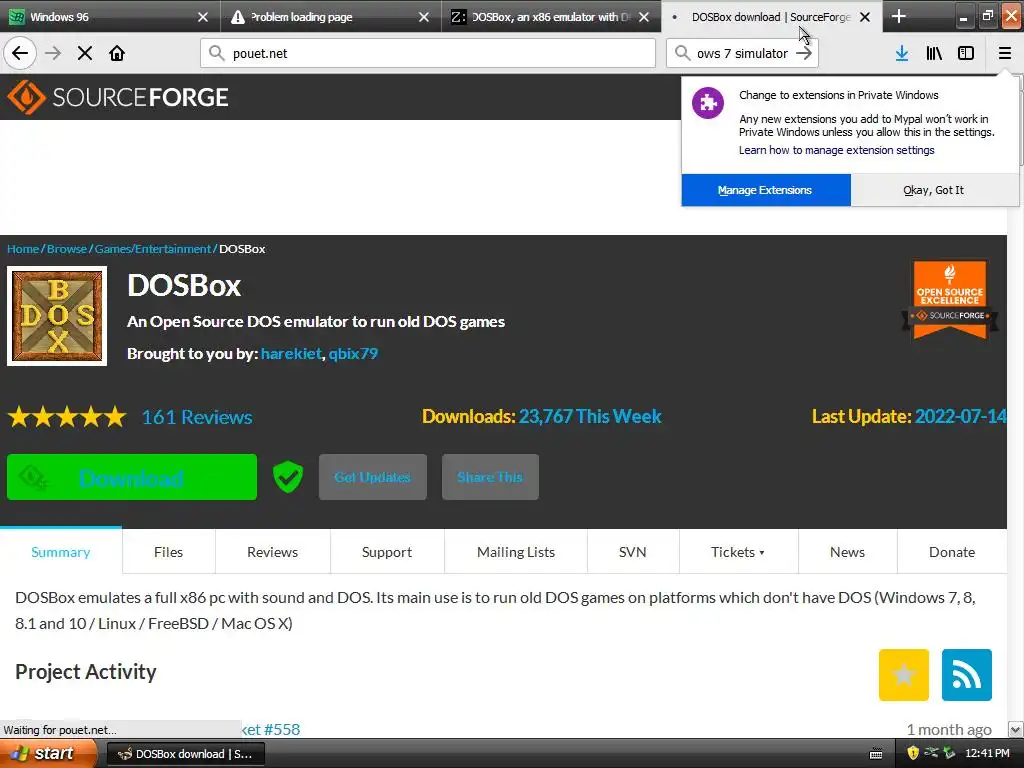The height and width of the screenshot is (768, 1024).
Task: Toggle the sidebar icon in toolbar
Action: 966,53
